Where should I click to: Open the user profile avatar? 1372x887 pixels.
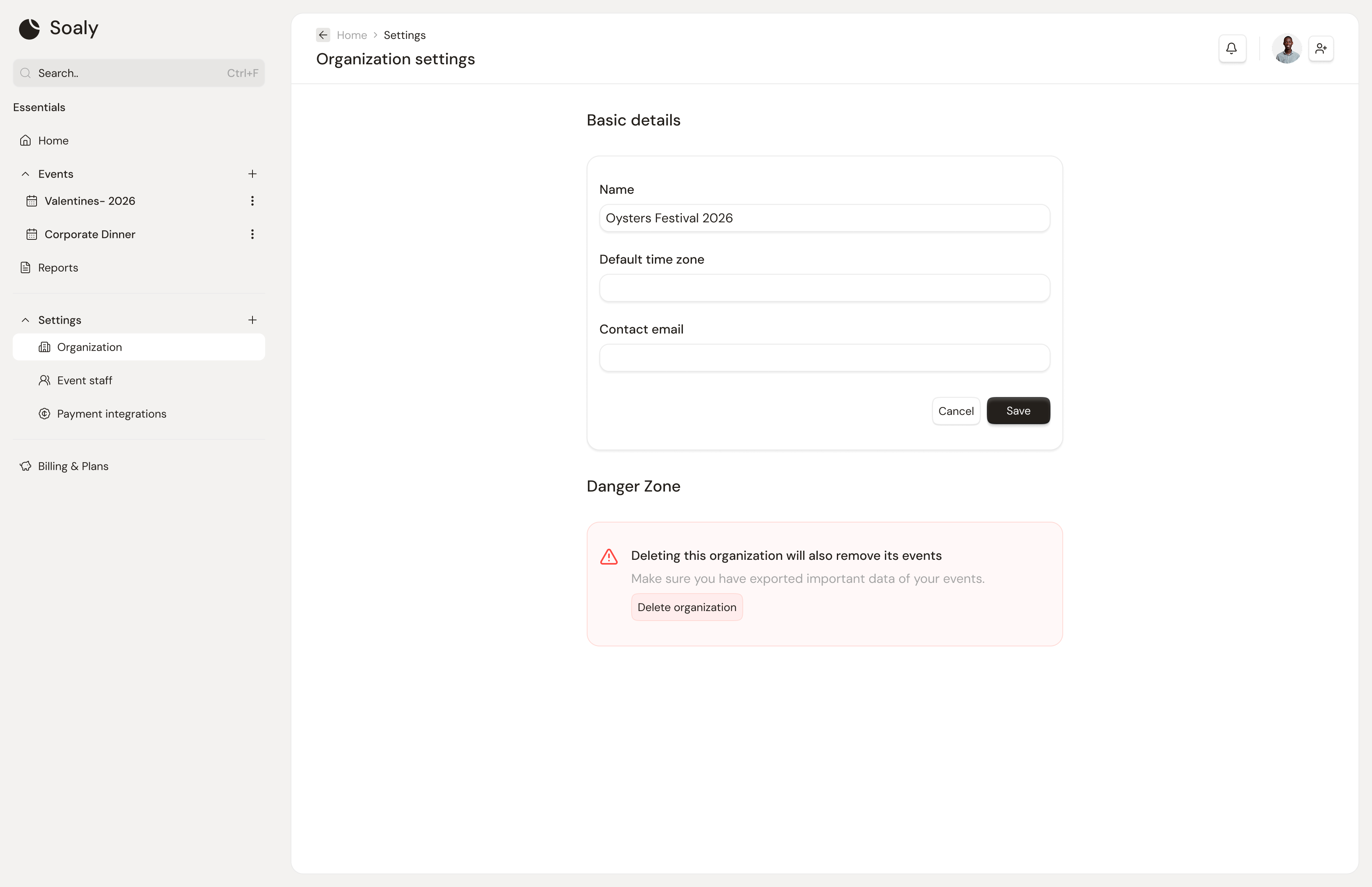point(1286,48)
